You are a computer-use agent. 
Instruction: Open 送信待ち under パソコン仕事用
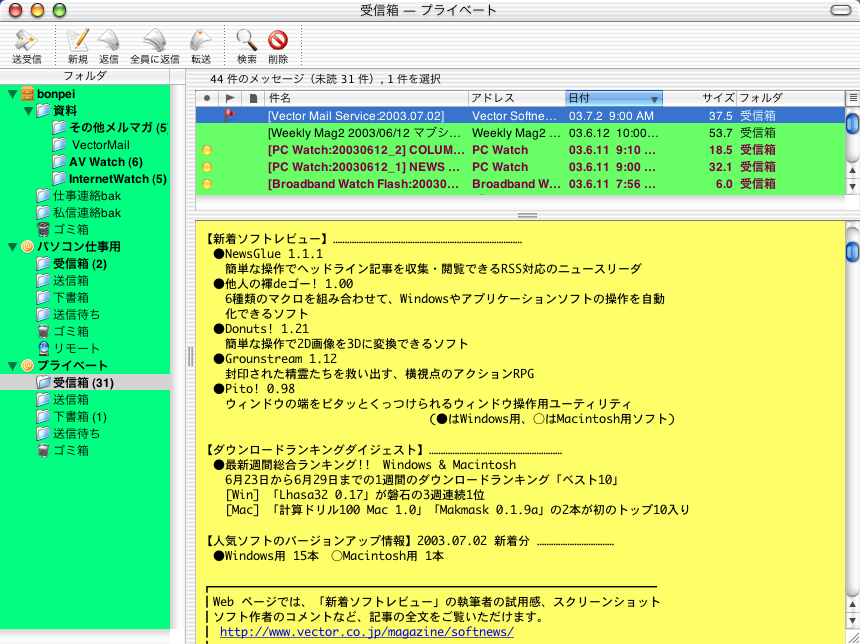click(x=68, y=315)
